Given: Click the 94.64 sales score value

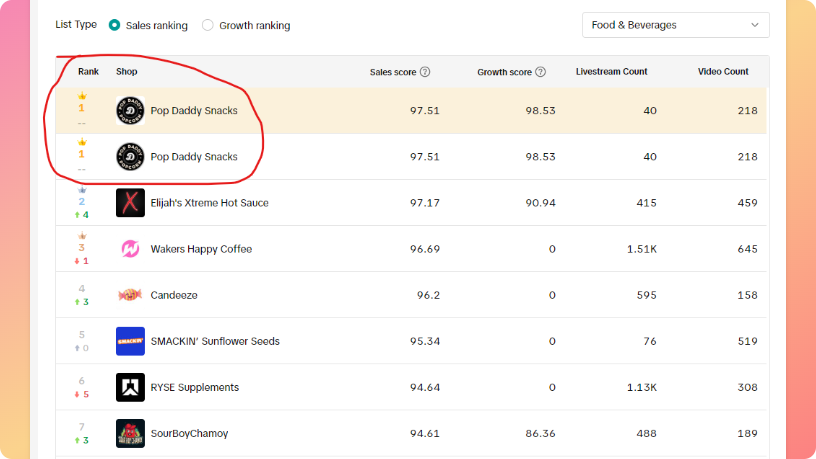Looking at the screenshot, I should [x=425, y=387].
